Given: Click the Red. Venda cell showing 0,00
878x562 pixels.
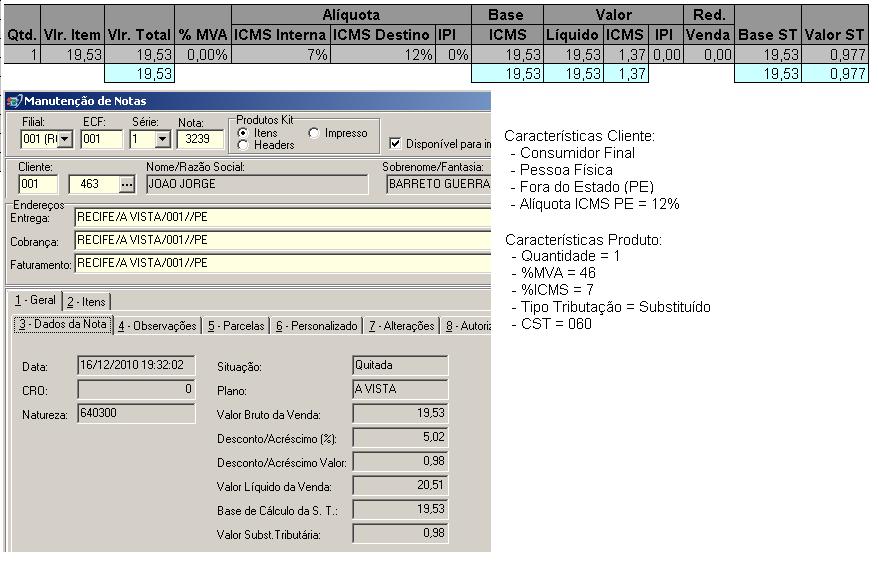Looking at the screenshot, I should tap(708, 55).
